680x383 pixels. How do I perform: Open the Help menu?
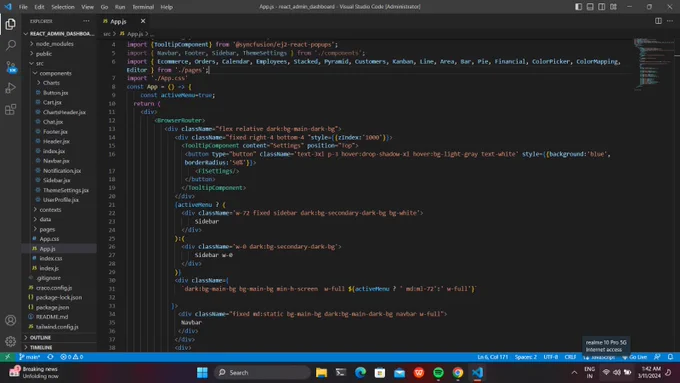(x=167, y=7)
